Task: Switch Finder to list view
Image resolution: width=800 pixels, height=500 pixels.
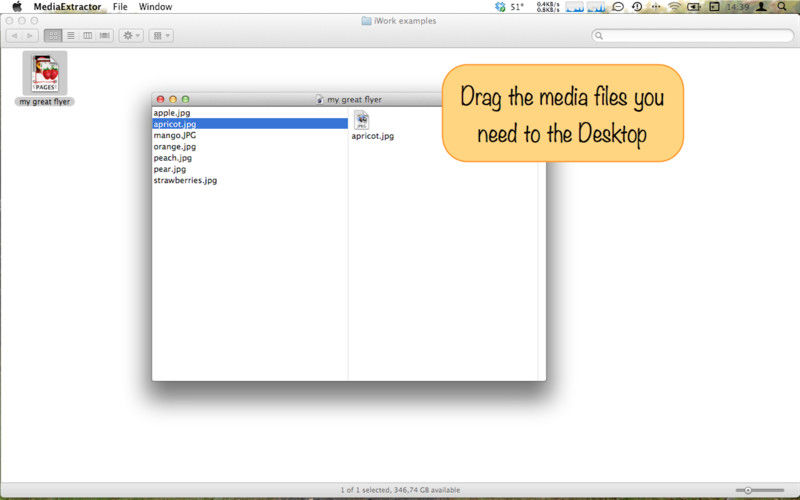Action: pos(71,36)
